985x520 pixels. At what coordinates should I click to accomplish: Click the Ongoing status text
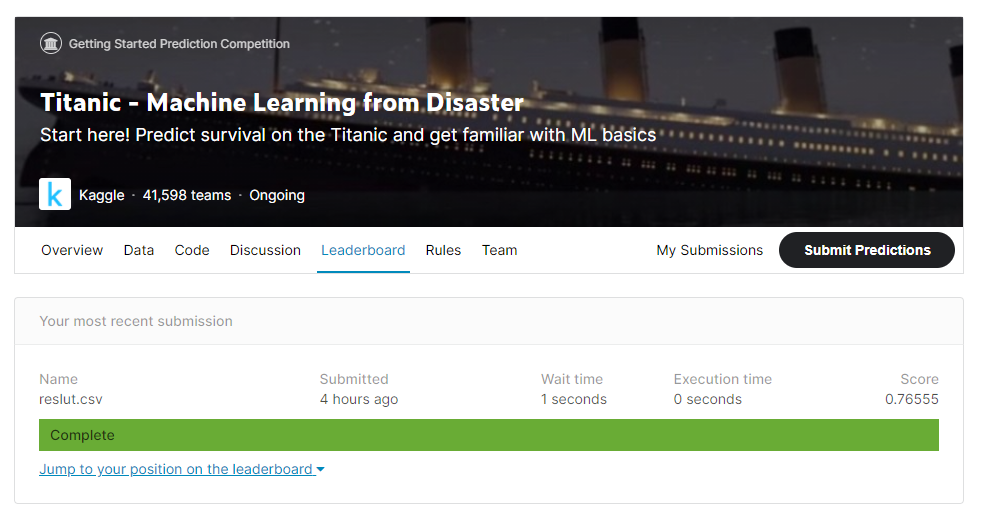click(x=277, y=195)
